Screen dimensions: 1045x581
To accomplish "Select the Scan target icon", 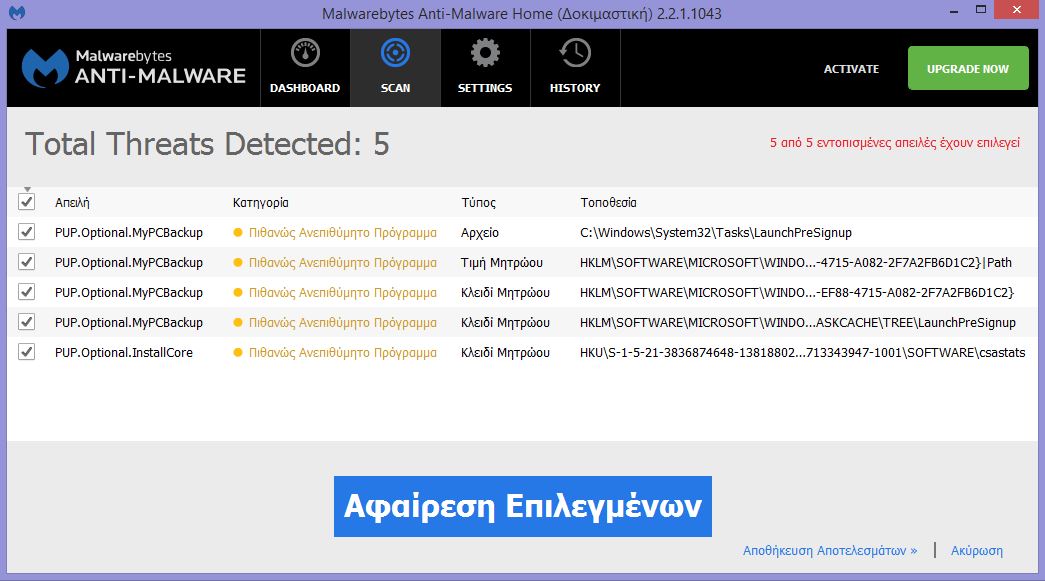I will (395, 53).
